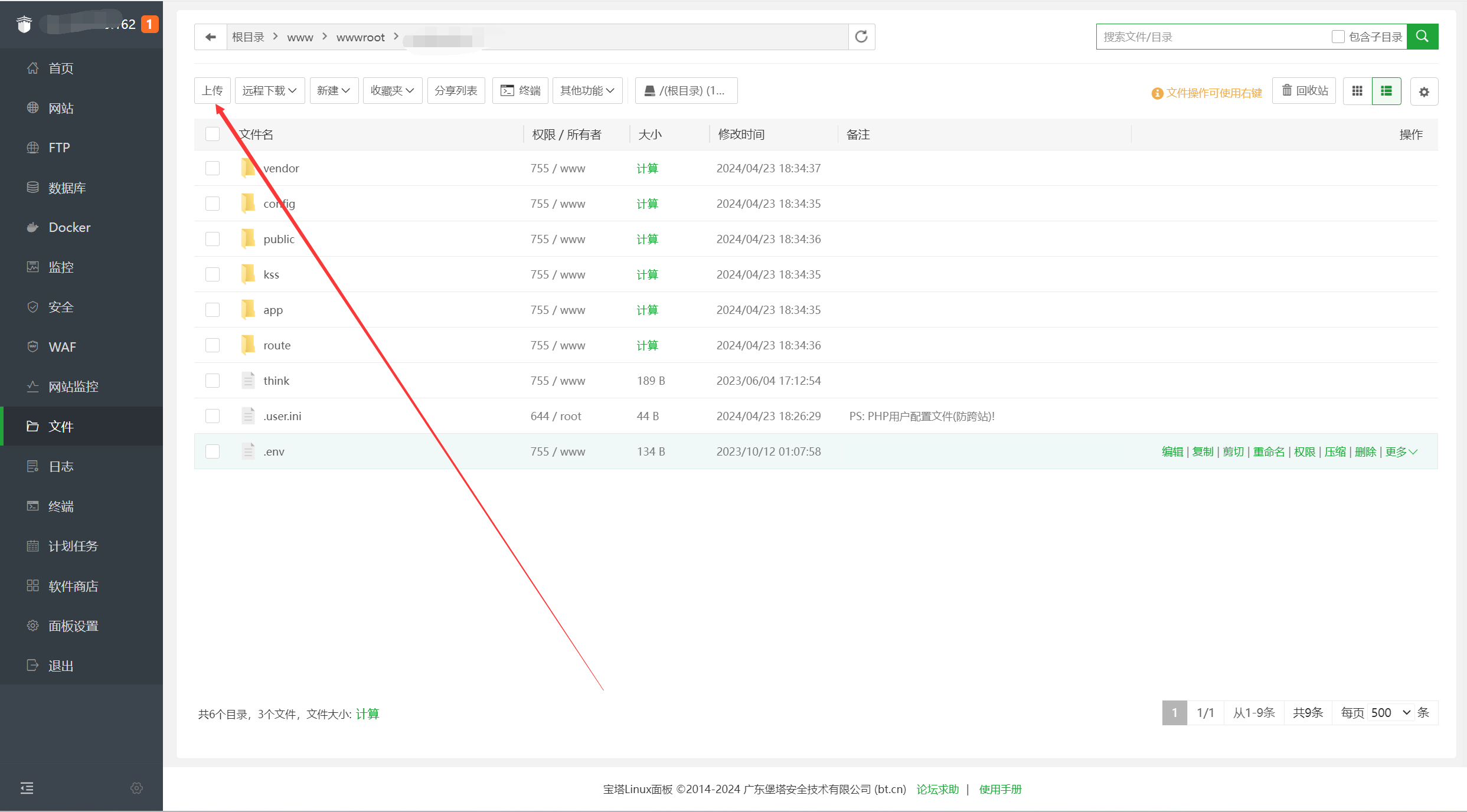Click the back arrow in path bar
Screen dimensions: 1467x812
click(211, 37)
